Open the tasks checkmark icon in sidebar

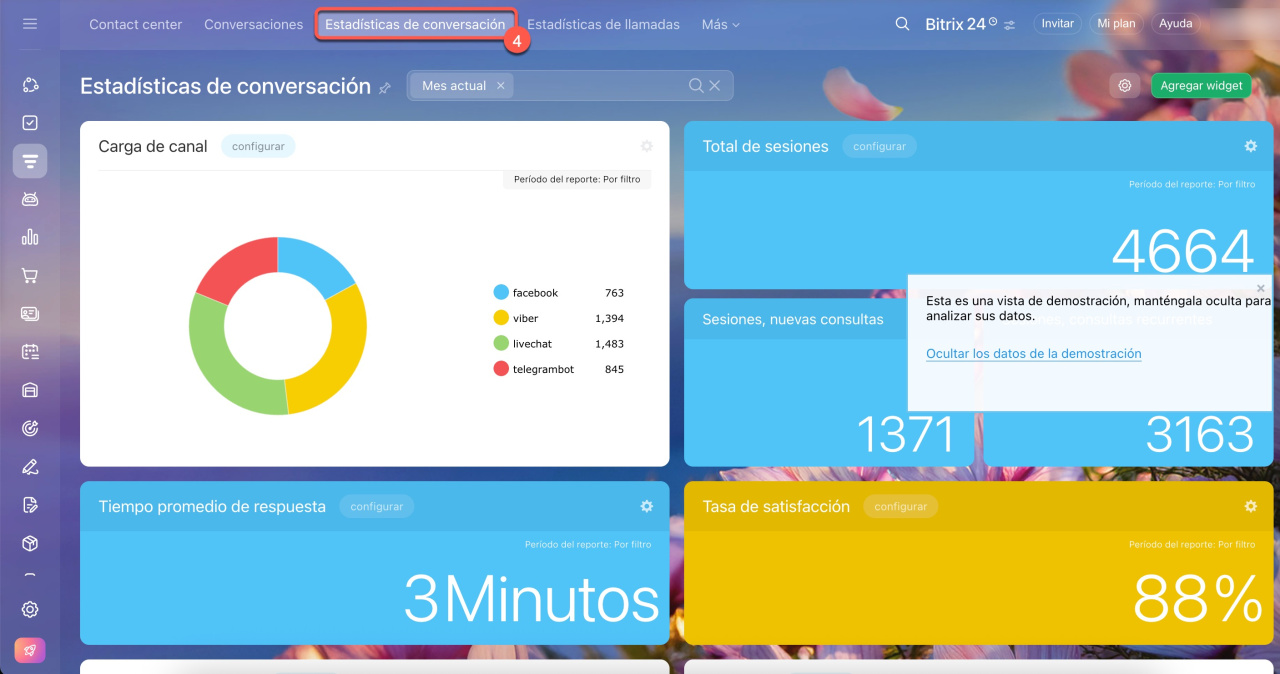click(x=30, y=123)
